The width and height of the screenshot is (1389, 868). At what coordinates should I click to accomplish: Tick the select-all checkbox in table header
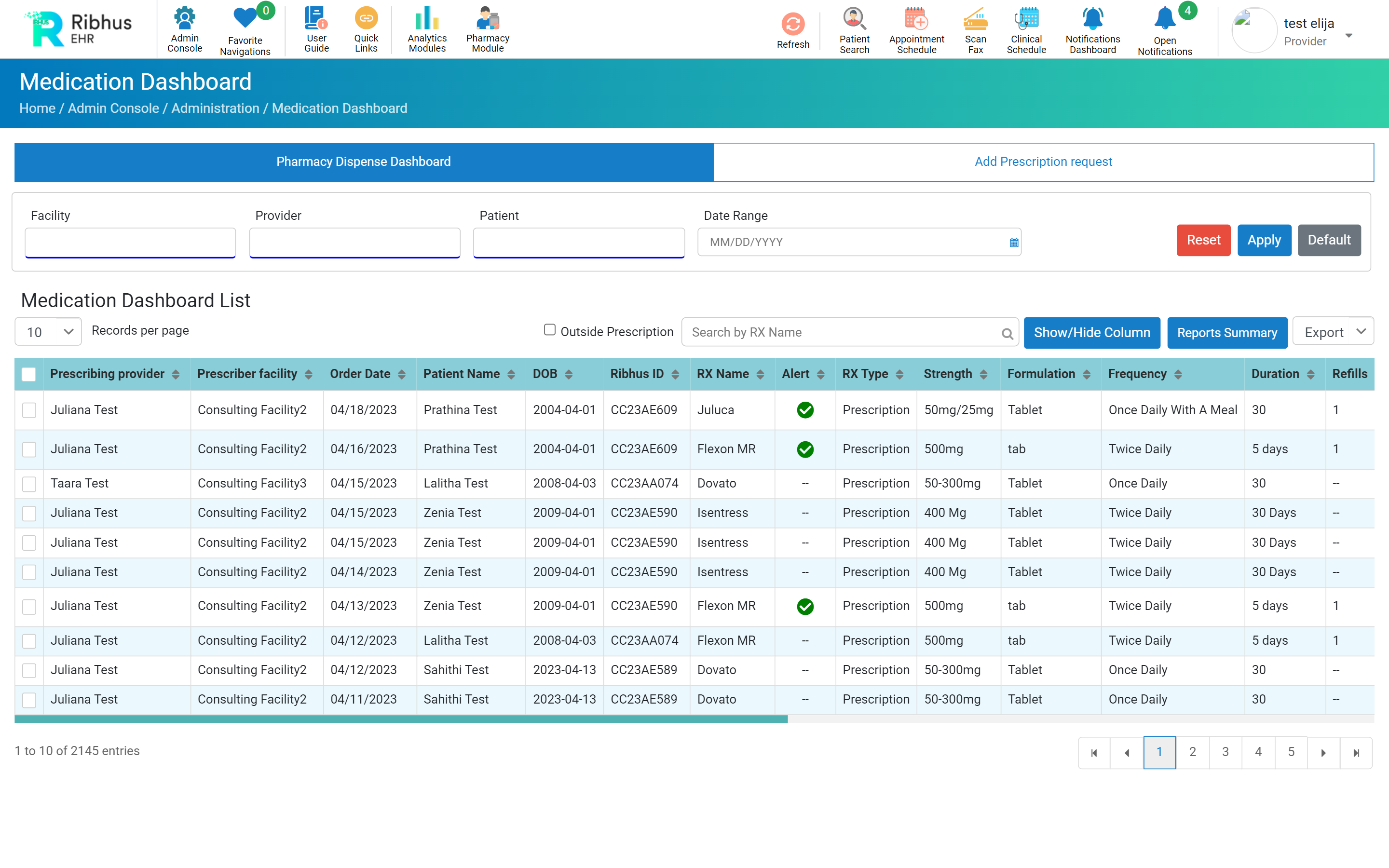(x=29, y=374)
